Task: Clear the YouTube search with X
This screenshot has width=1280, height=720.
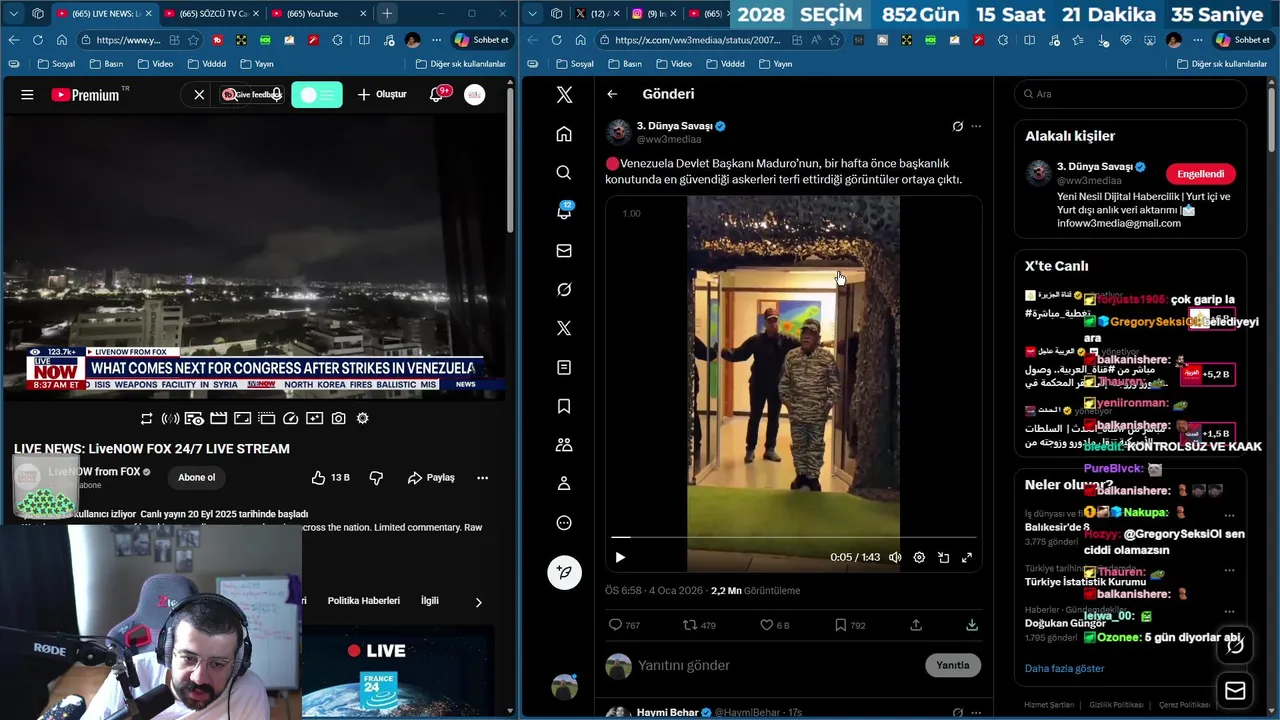Action: pos(199,94)
